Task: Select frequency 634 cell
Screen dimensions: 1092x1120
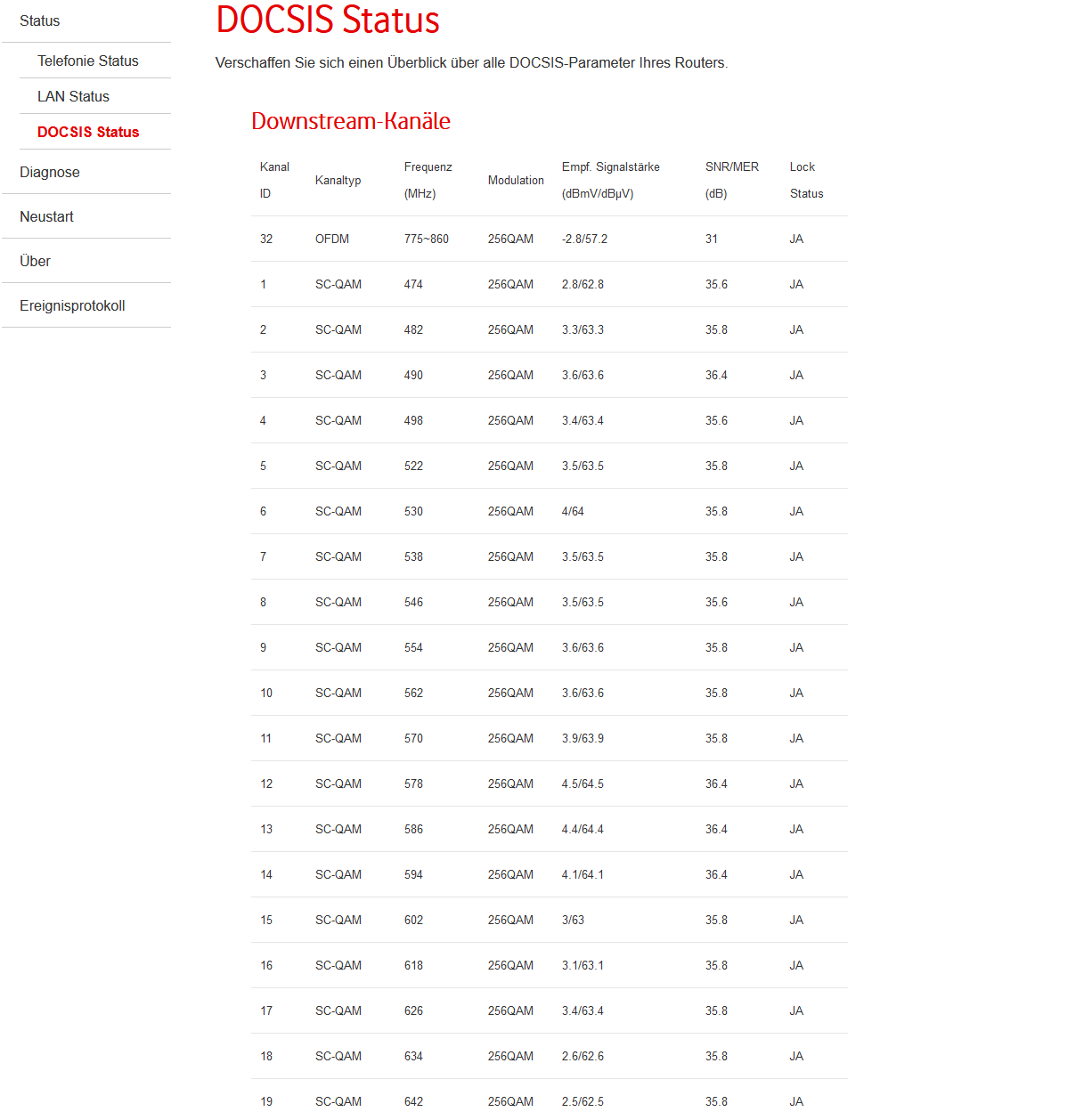Action: click(x=413, y=1056)
